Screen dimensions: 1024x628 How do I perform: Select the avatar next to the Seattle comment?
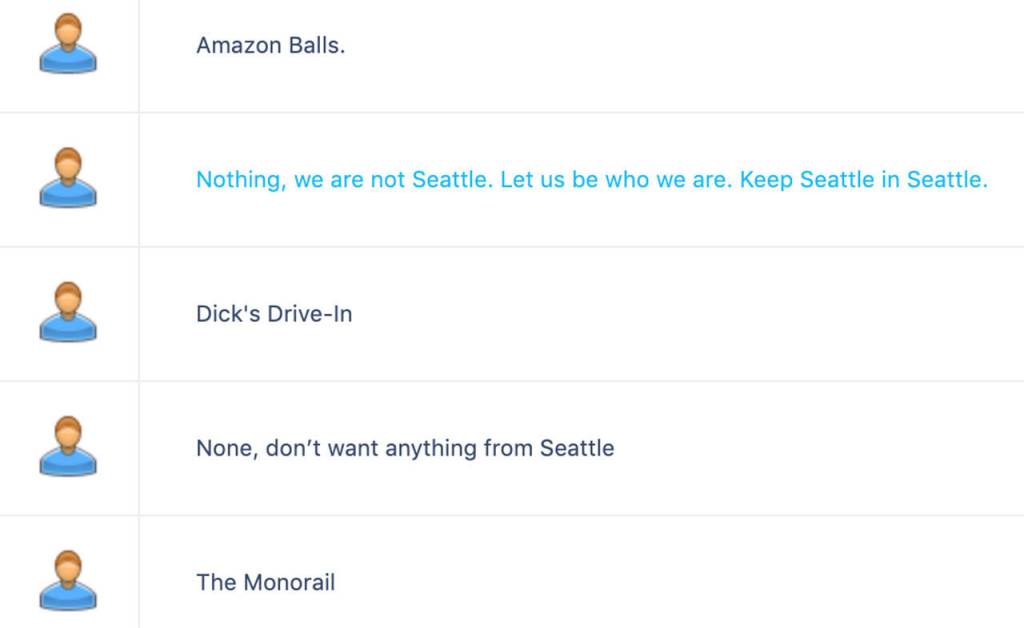(x=67, y=180)
